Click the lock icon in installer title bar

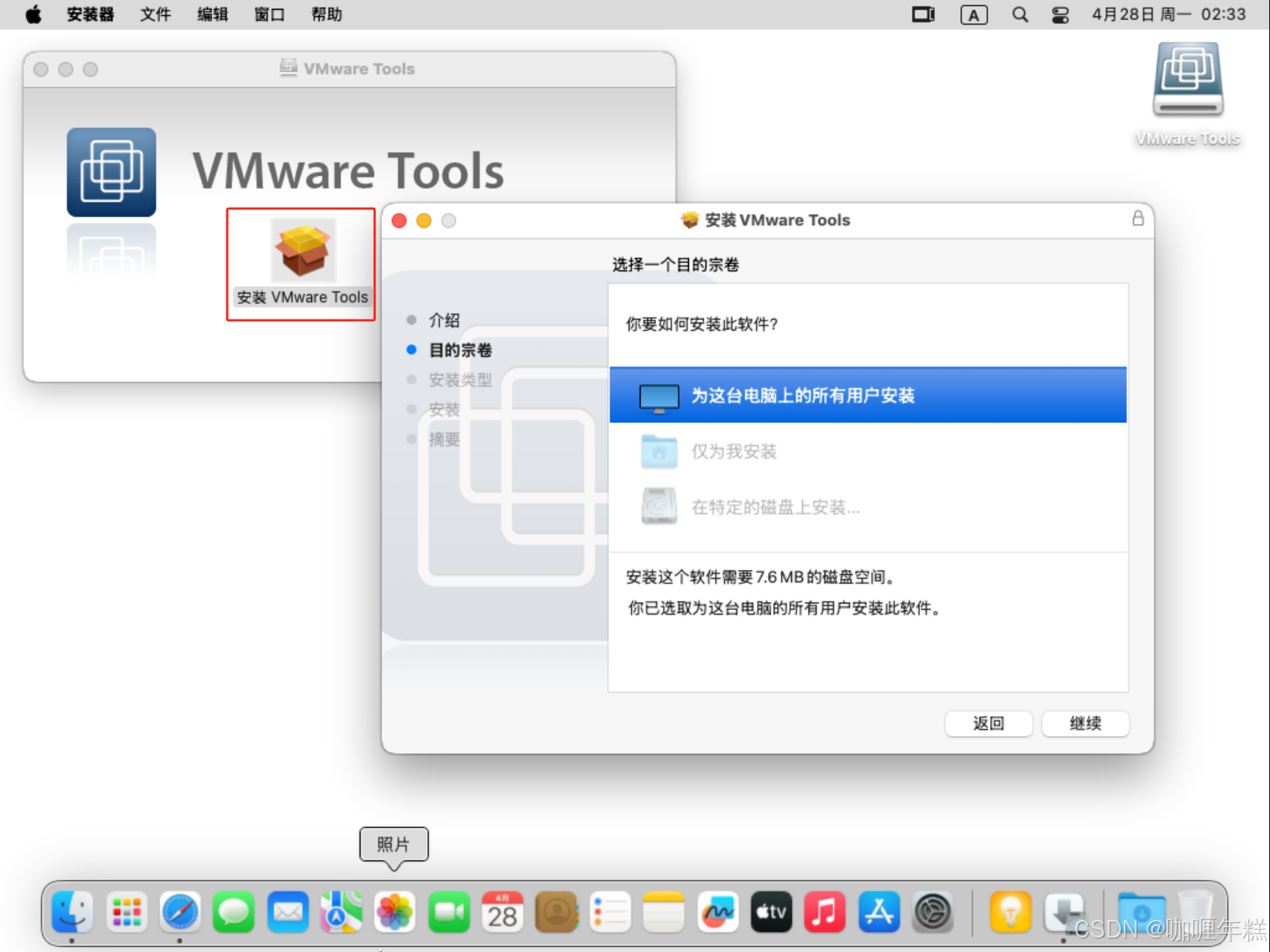(1137, 218)
